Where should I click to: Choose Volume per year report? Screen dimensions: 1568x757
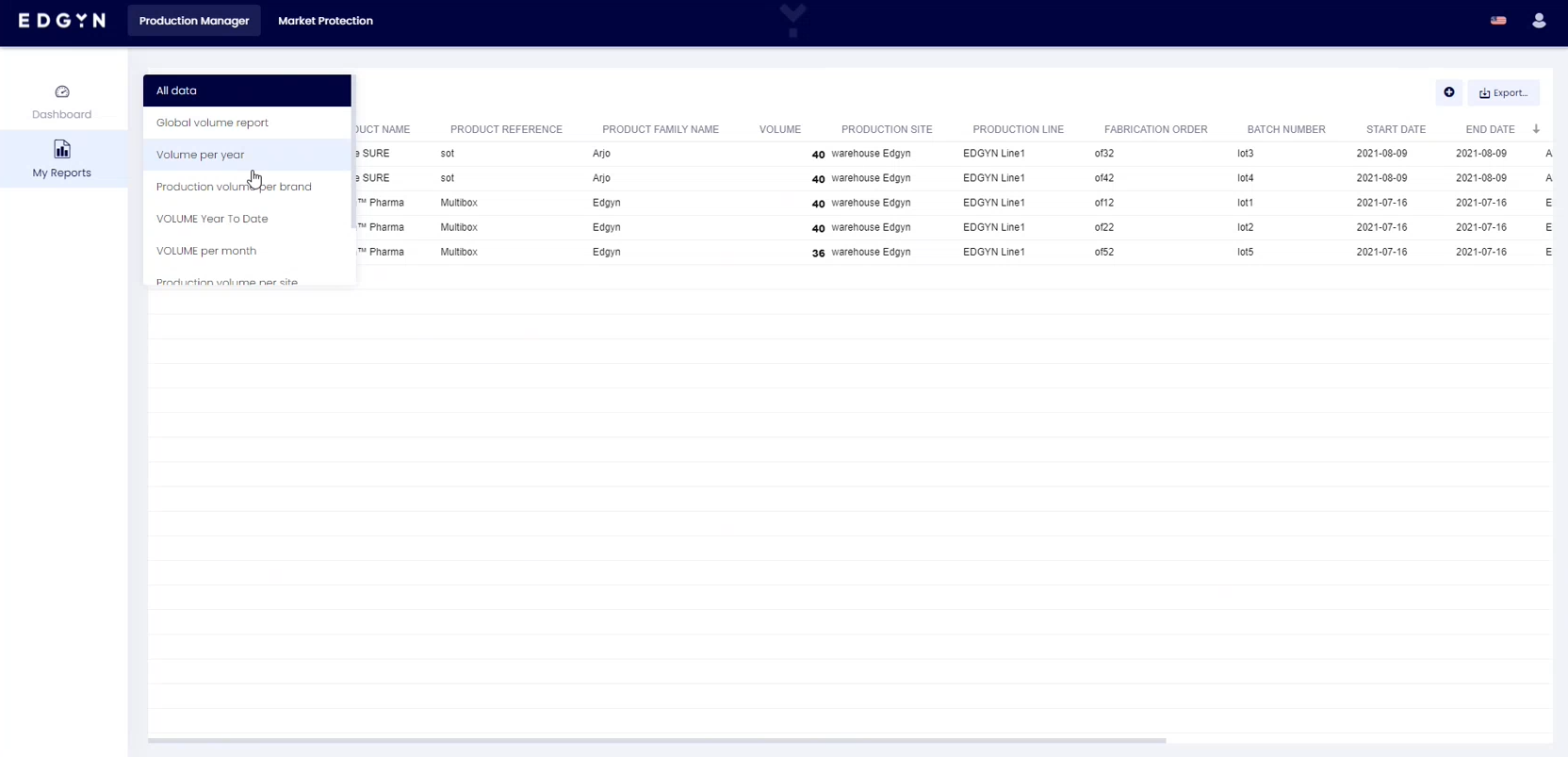tap(247, 155)
